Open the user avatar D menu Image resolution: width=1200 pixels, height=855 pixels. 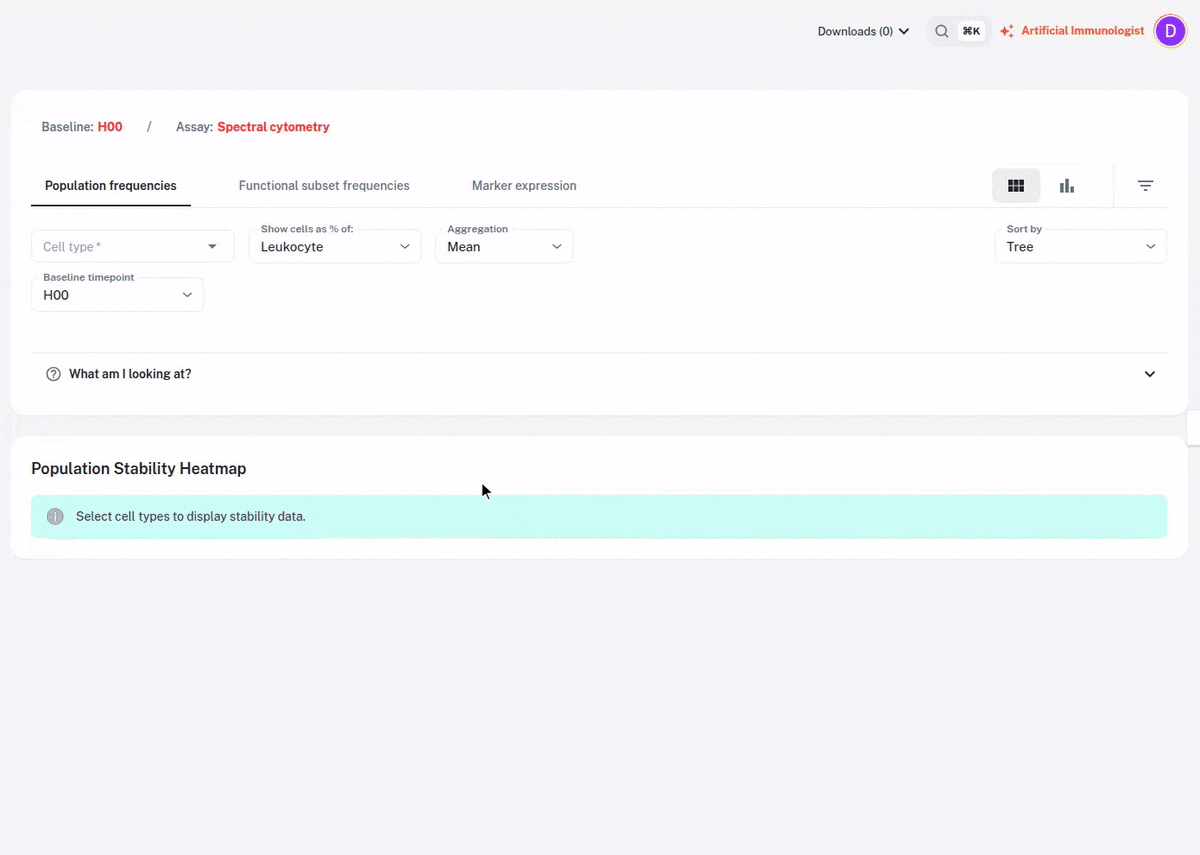point(1170,31)
